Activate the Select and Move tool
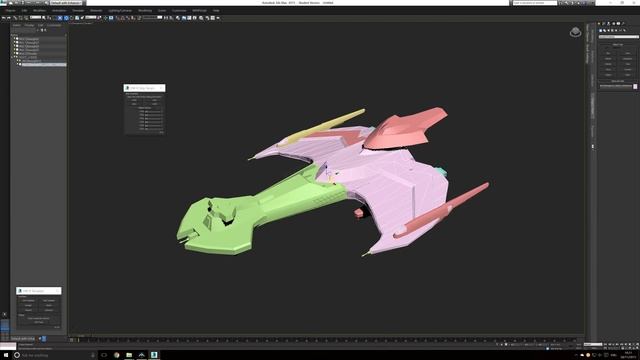Screen dimensions: 640x360 click(66, 18)
